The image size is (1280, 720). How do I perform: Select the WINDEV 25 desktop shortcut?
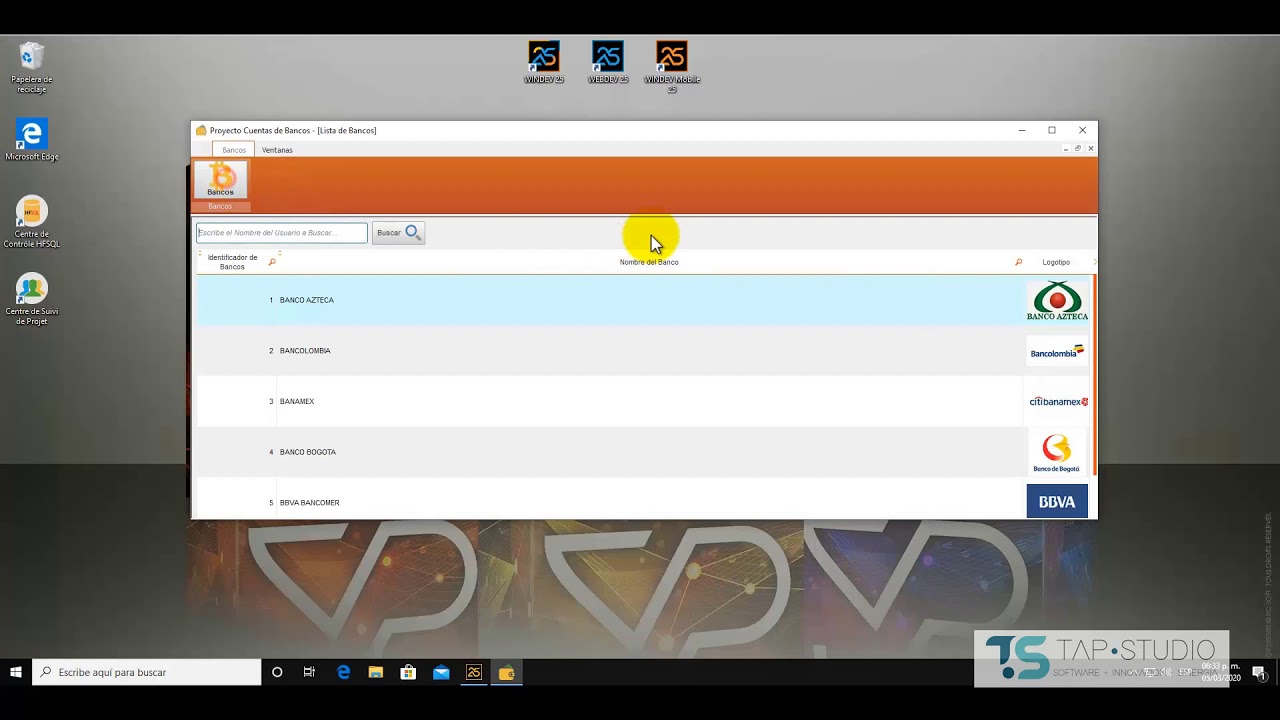pos(544,62)
